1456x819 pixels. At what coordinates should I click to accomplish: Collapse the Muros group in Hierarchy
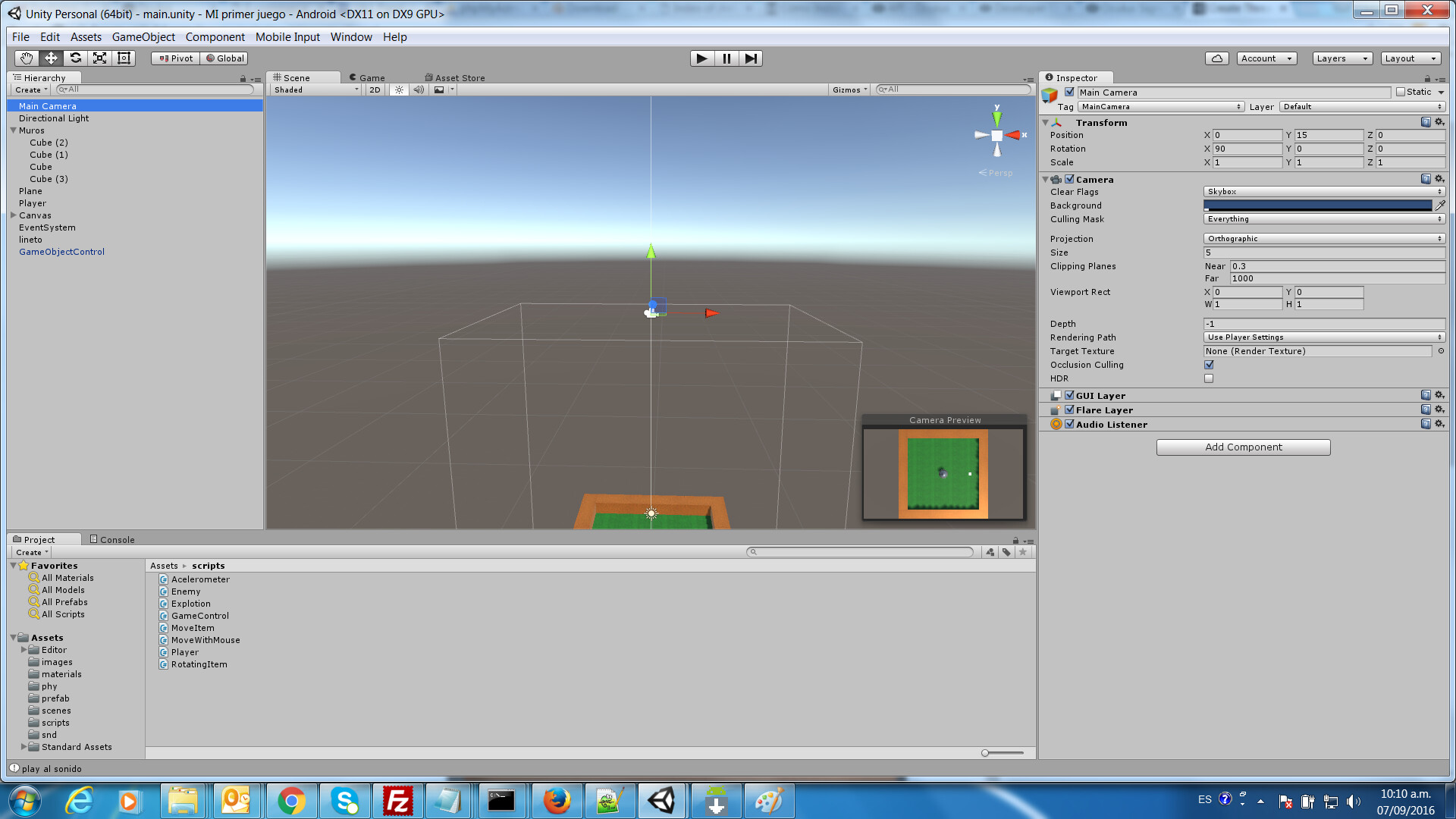(14, 130)
